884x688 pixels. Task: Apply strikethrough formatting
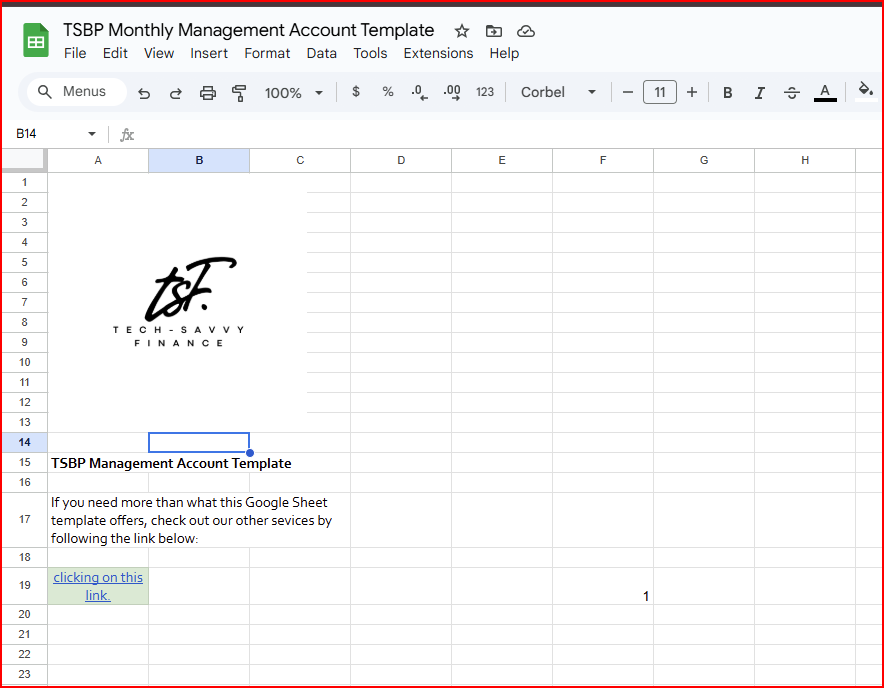(792, 92)
